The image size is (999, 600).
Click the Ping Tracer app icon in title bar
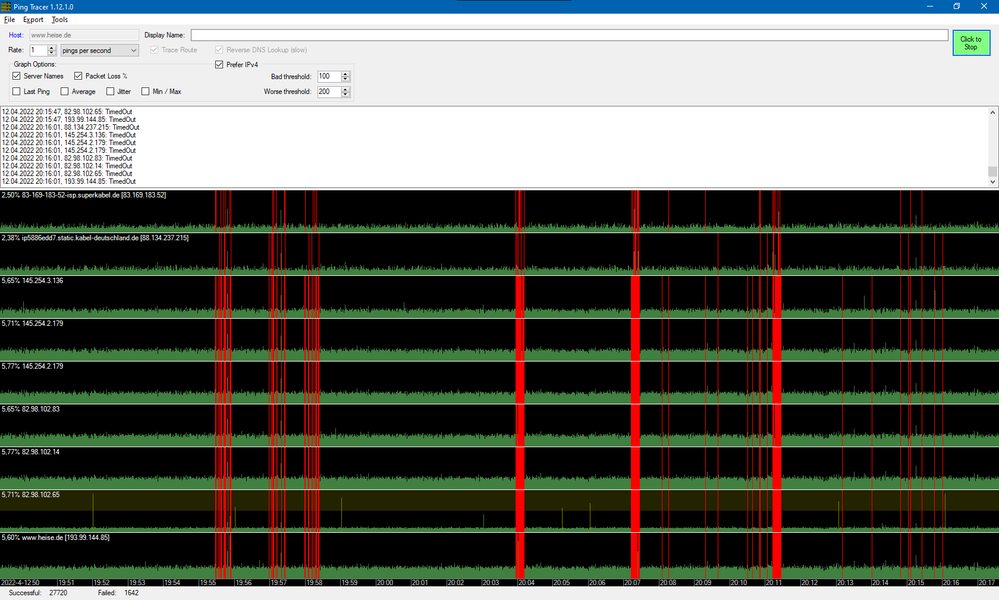[x=6, y=6]
